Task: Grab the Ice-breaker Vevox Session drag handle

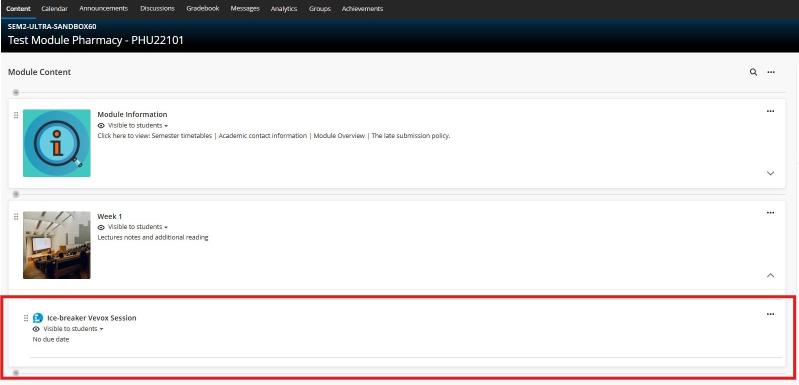Action: [26, 318]
